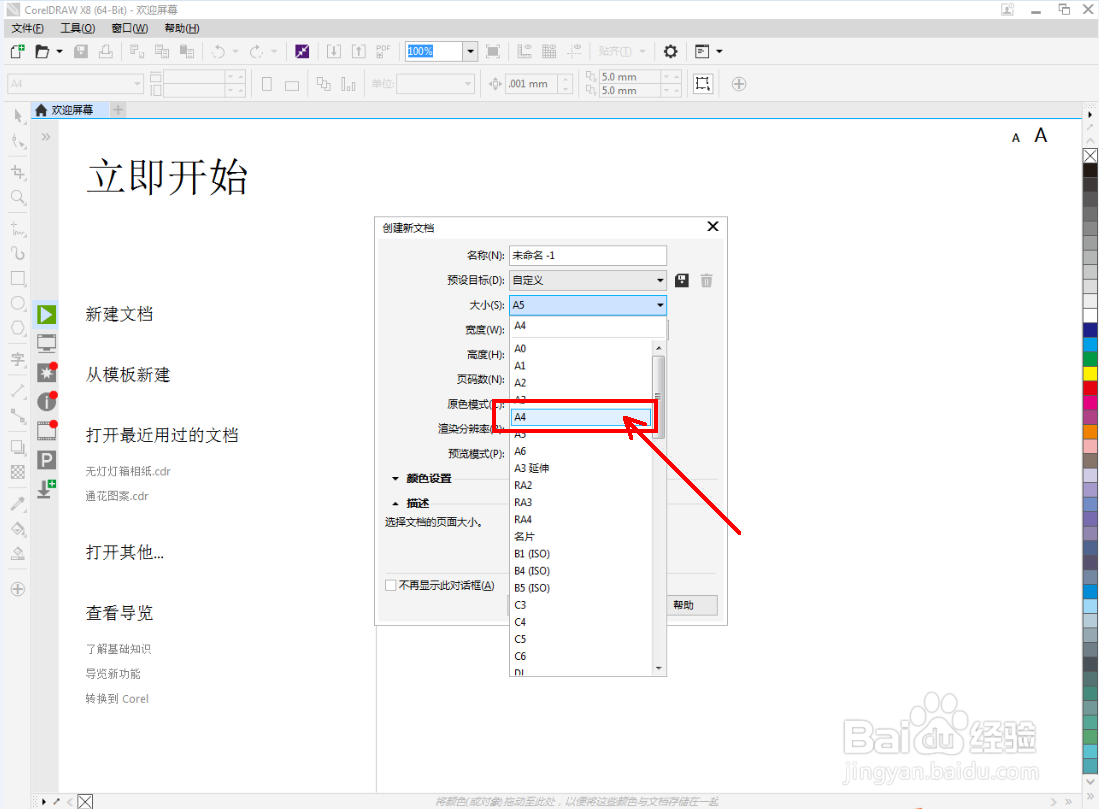Click the Get More download icon
Viewport: 1099px width, 809px height.
click(46, 489)
